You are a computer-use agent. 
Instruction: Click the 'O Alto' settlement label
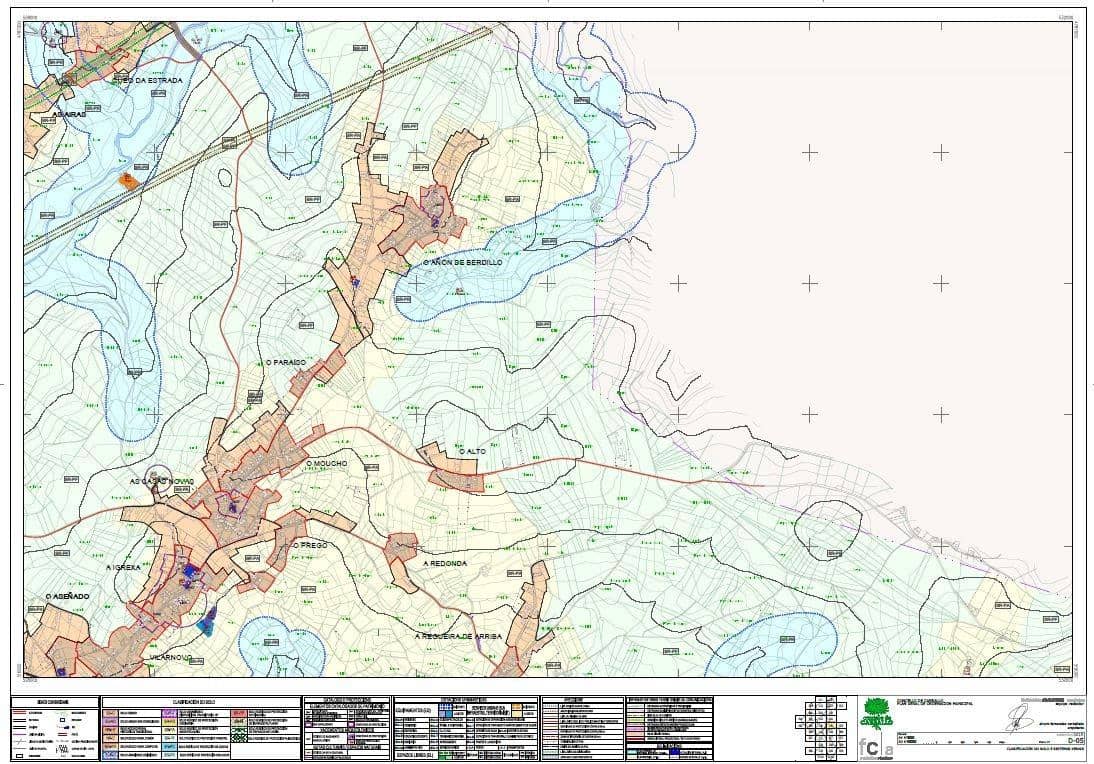(472, 452)
